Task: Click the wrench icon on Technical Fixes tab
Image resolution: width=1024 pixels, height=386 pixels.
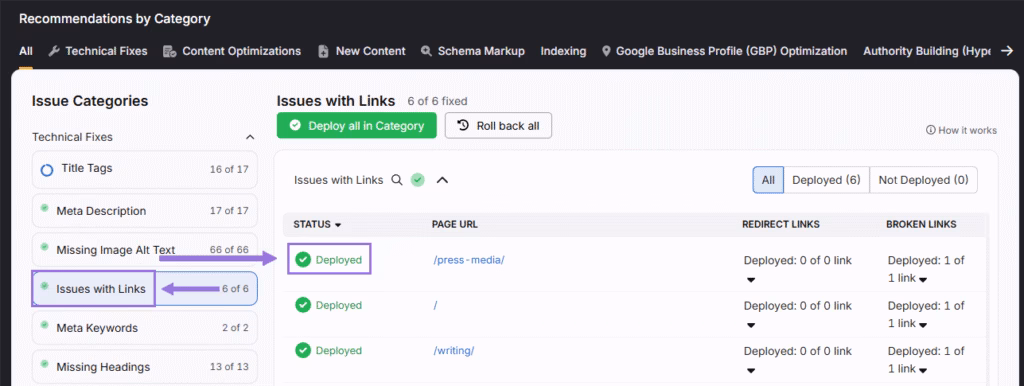Action: point(54,51)
